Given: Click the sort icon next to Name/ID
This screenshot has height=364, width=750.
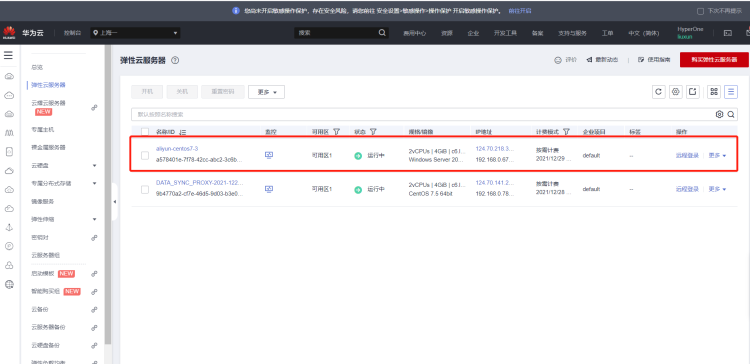Looking at the screenshot, I should click(183, 132).
